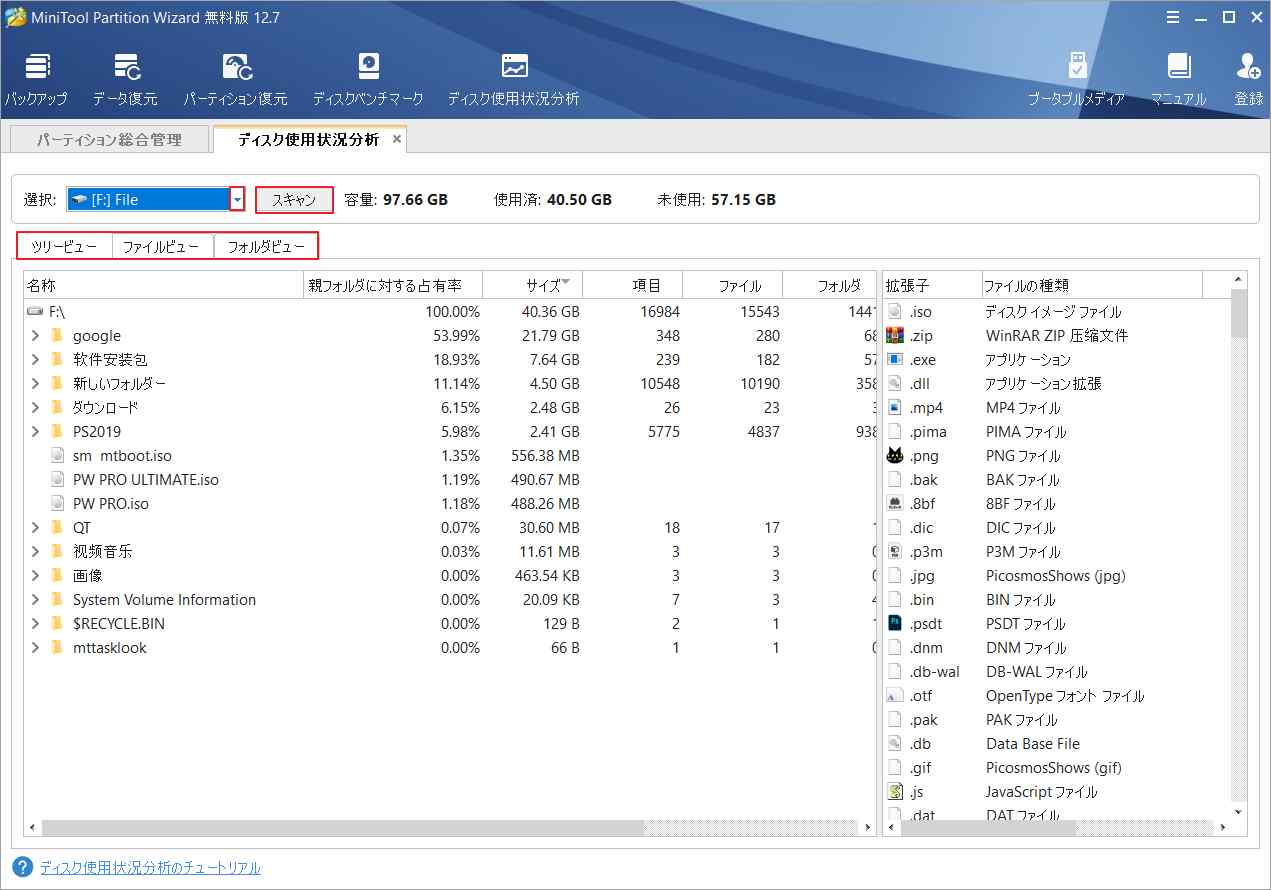Click the 登録 register icon
This screenshot has width=1271, height=890.
coord(1248,79)
